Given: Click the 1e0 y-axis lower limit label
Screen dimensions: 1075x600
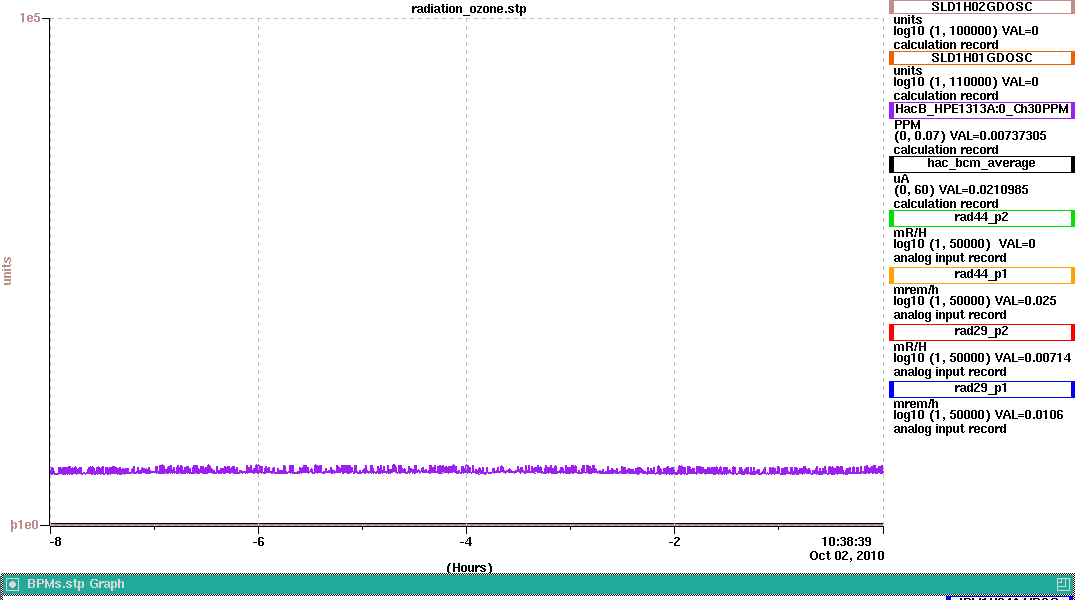Looking at the screenshot, I should 25,525.
